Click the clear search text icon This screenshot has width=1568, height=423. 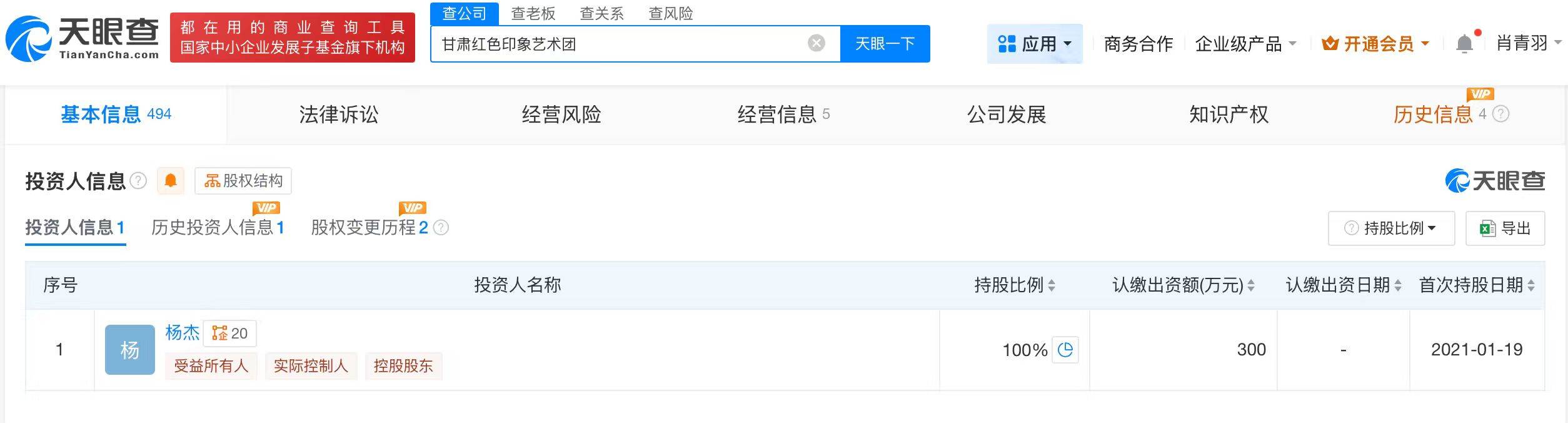tap(816, 43)
